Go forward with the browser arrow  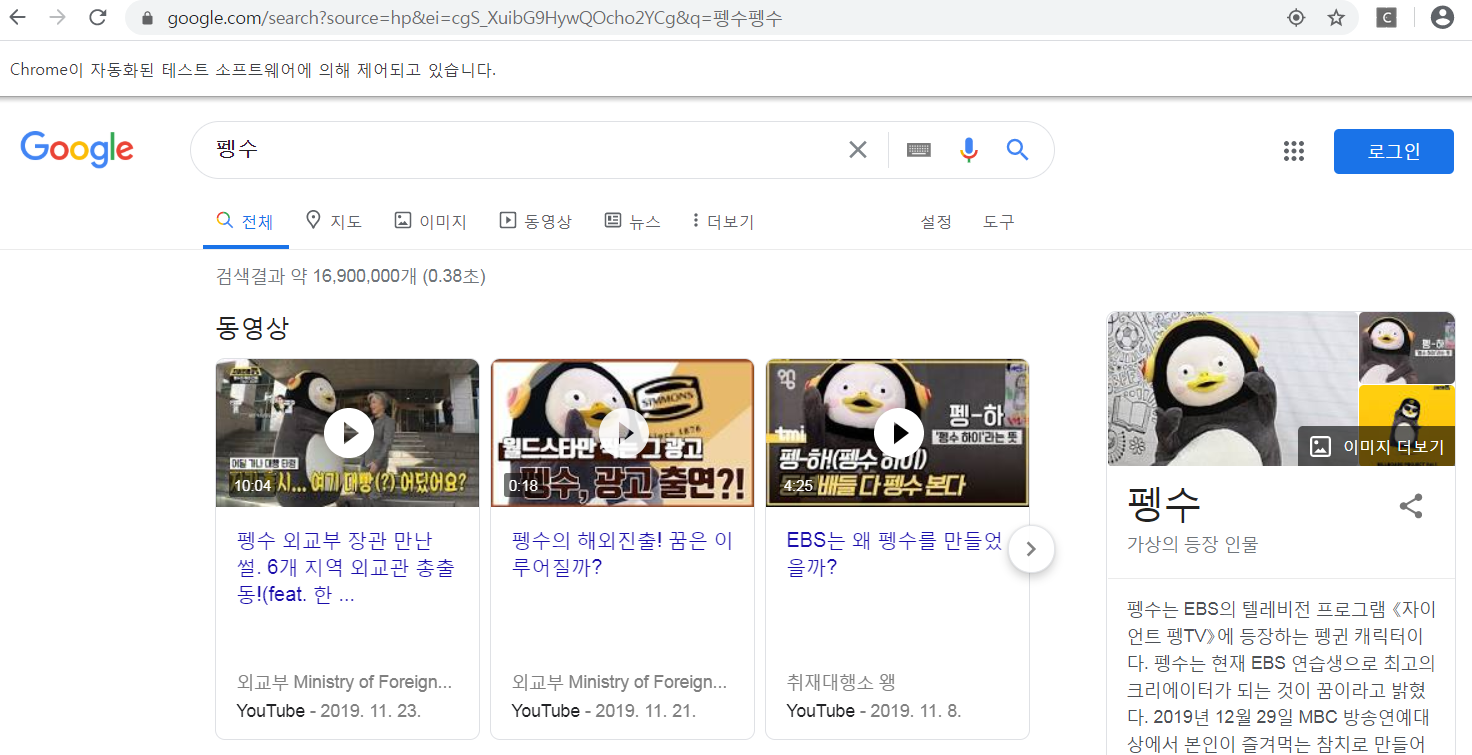tap(58, 17)
